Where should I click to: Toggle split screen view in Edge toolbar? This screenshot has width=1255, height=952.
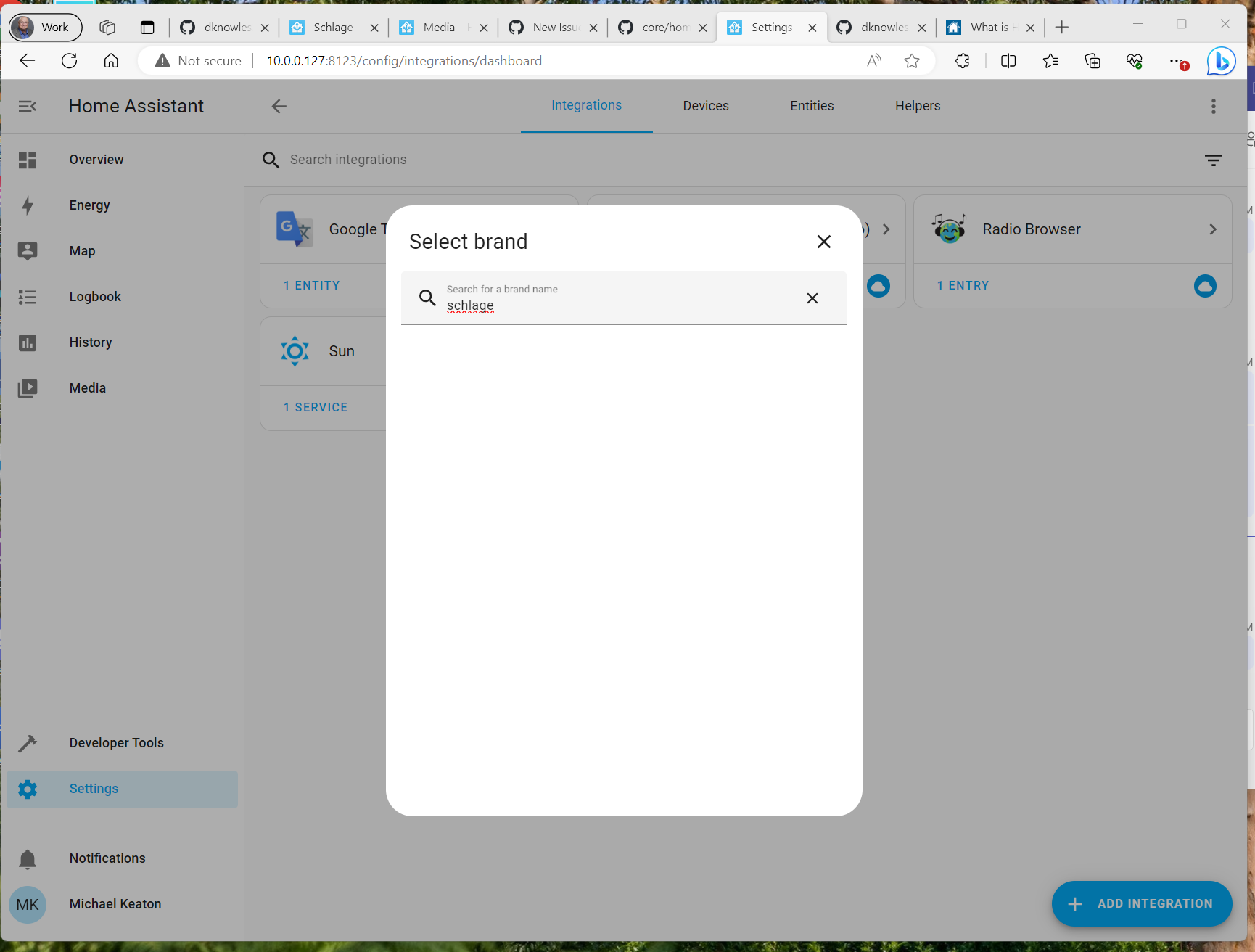coord(1008,61)
